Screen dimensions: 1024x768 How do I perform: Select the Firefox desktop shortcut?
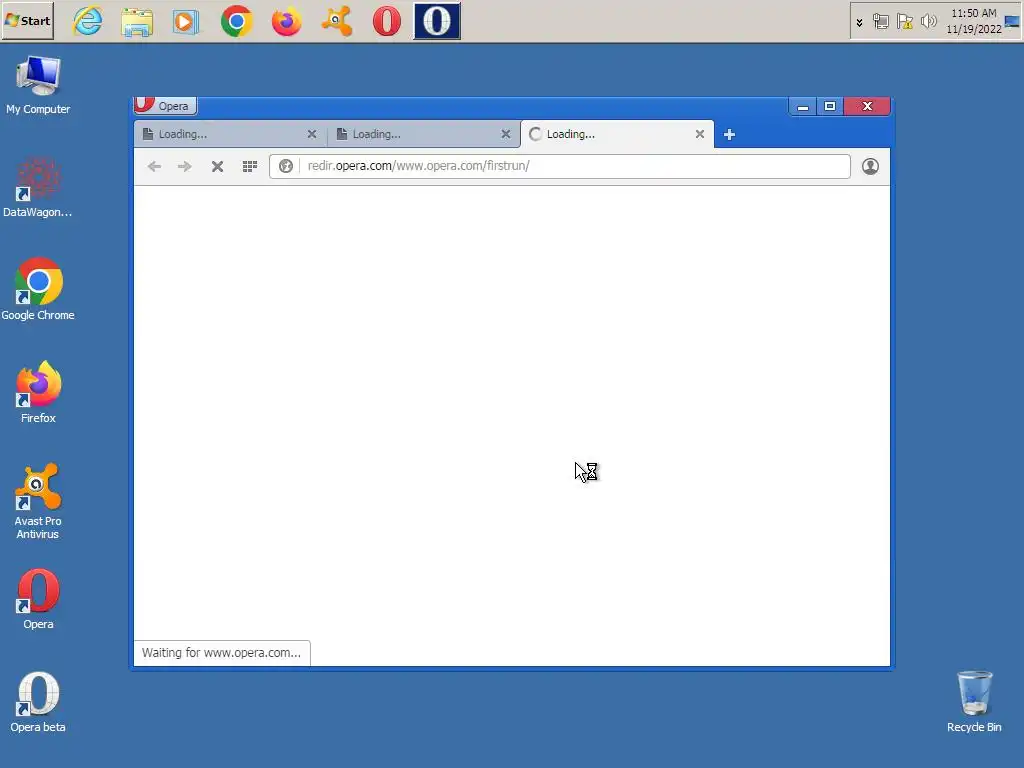38,392
